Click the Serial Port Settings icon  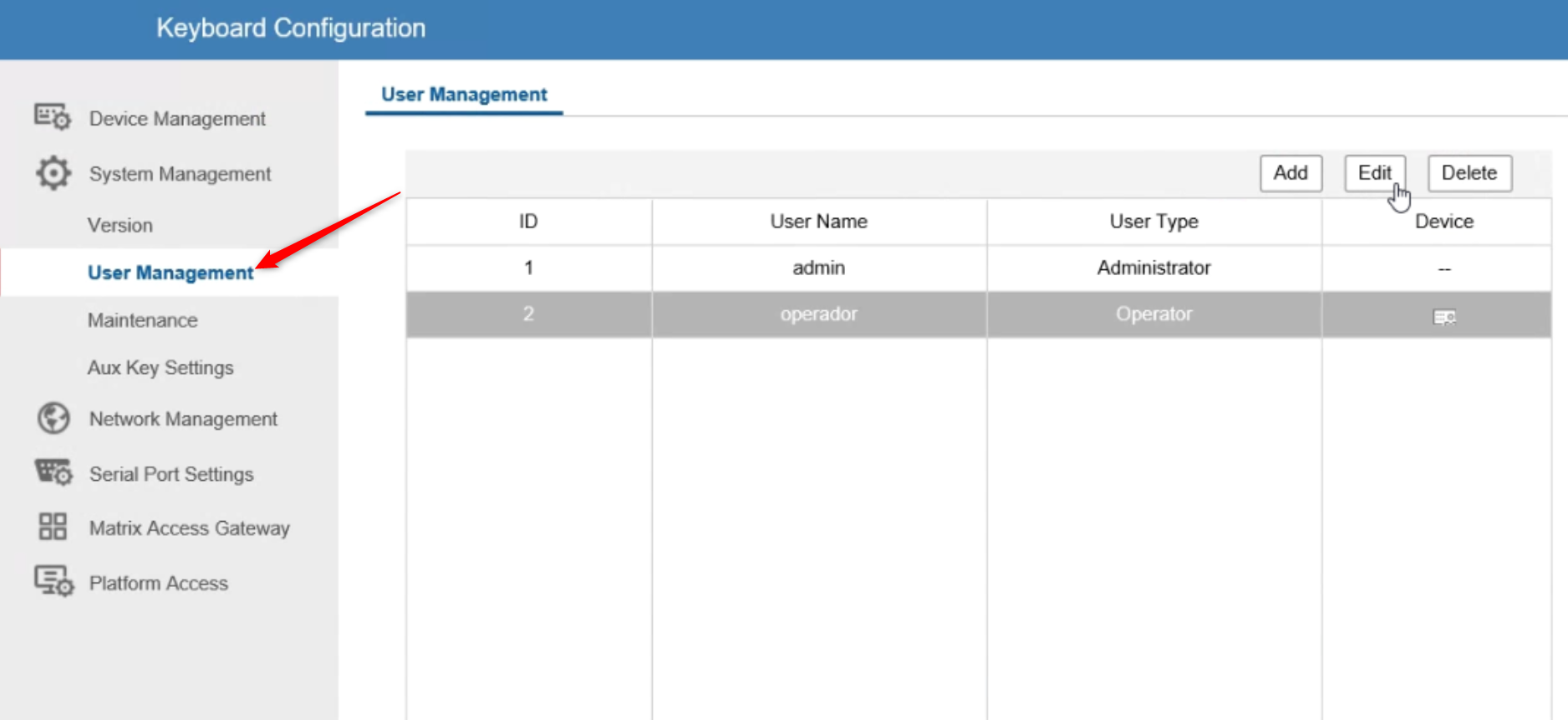pos(53,472)
